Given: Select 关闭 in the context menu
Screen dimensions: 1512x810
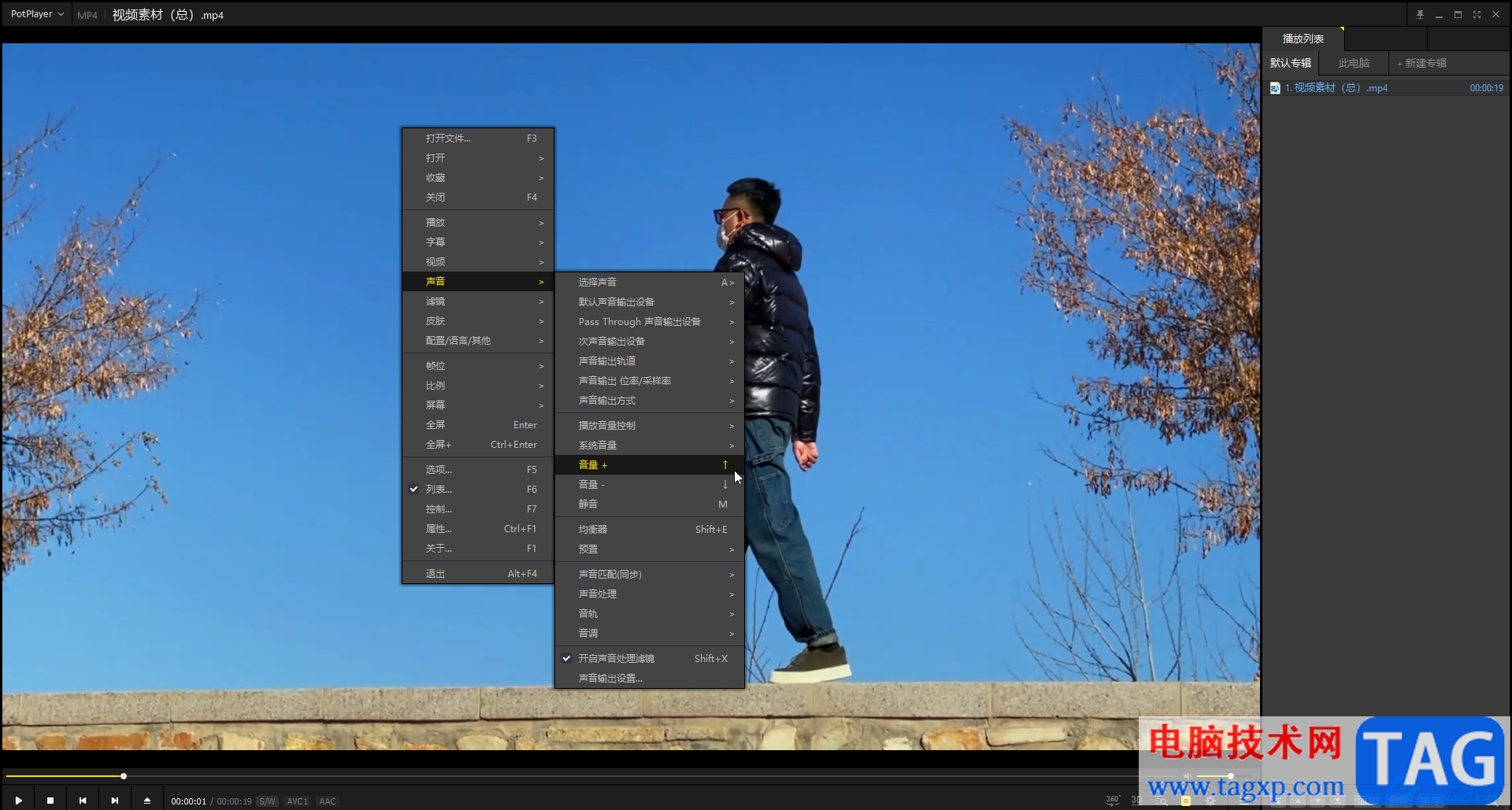Looking at the screenshot, I should click(478, 198).
